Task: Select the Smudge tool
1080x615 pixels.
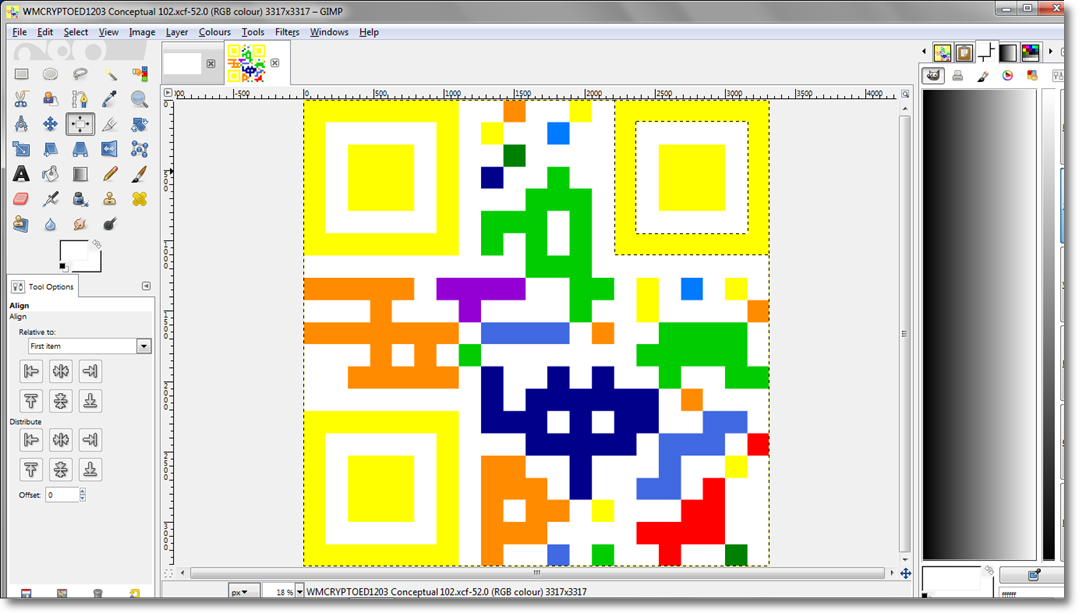Action: pyautogui.click(x=80, y=224)
